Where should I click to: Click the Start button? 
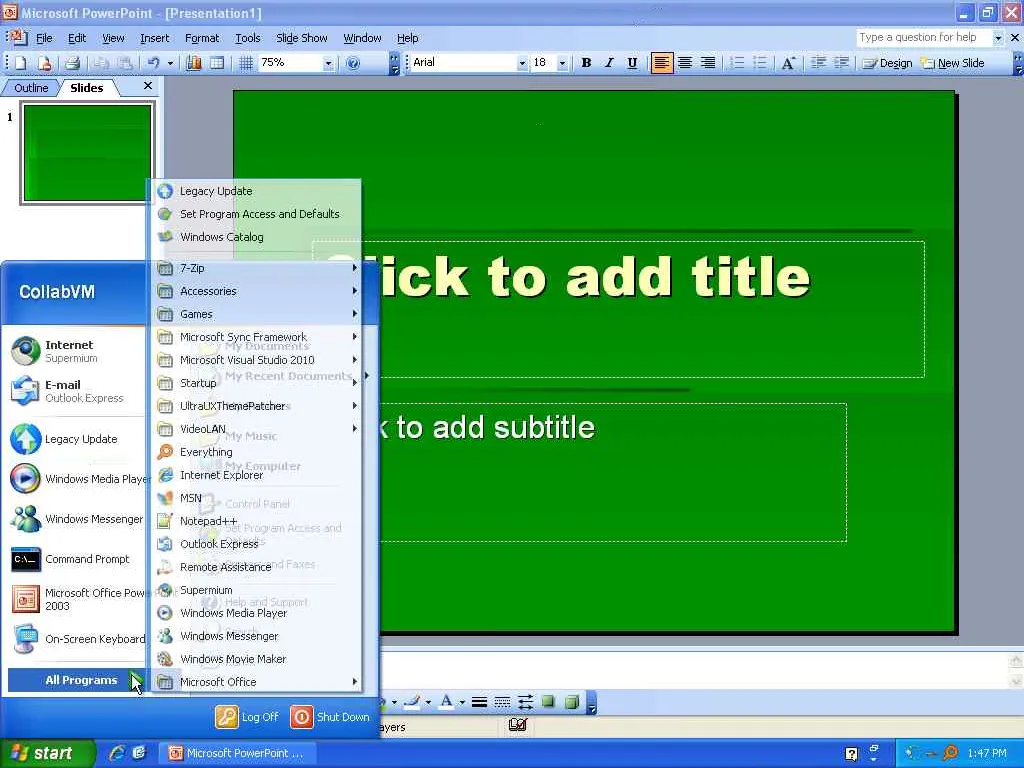[x=46, y=753]
